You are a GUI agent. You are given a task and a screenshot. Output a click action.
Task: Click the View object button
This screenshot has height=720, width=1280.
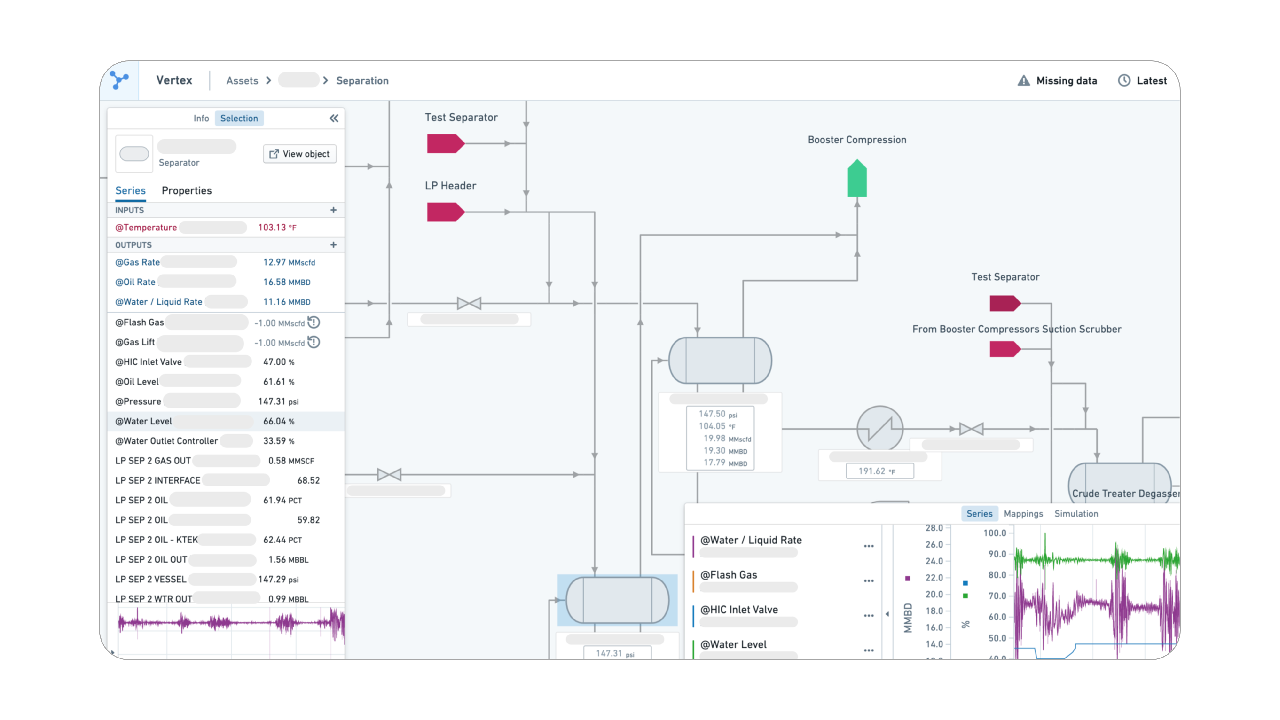(300, 154)
